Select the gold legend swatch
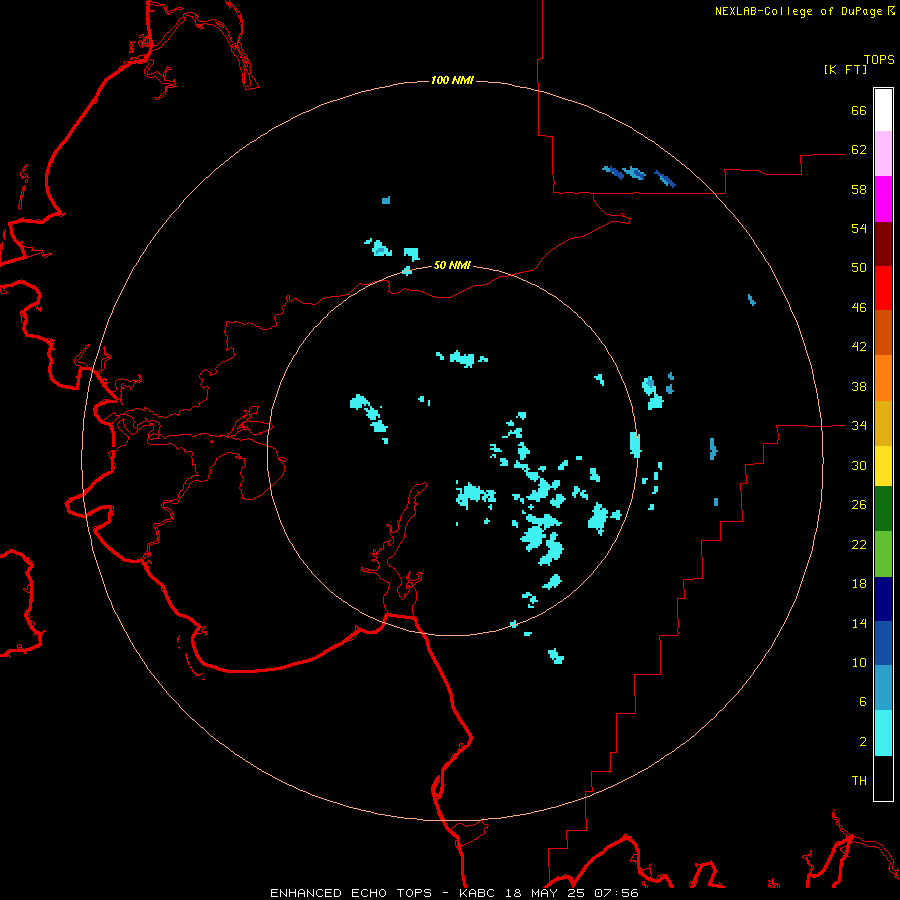 tap(883, 423)
